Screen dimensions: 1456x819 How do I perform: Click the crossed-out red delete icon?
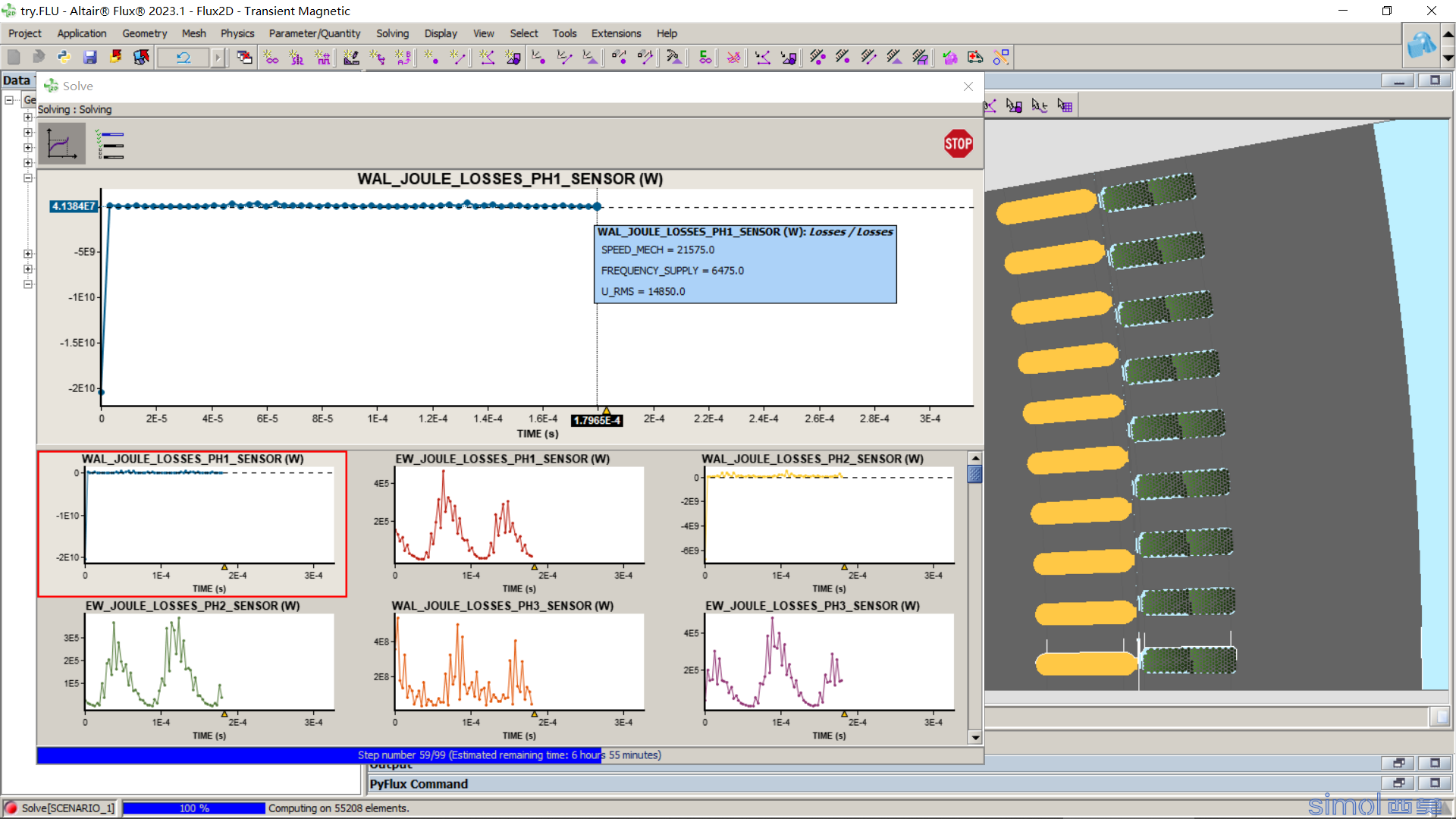coord(733,57)
